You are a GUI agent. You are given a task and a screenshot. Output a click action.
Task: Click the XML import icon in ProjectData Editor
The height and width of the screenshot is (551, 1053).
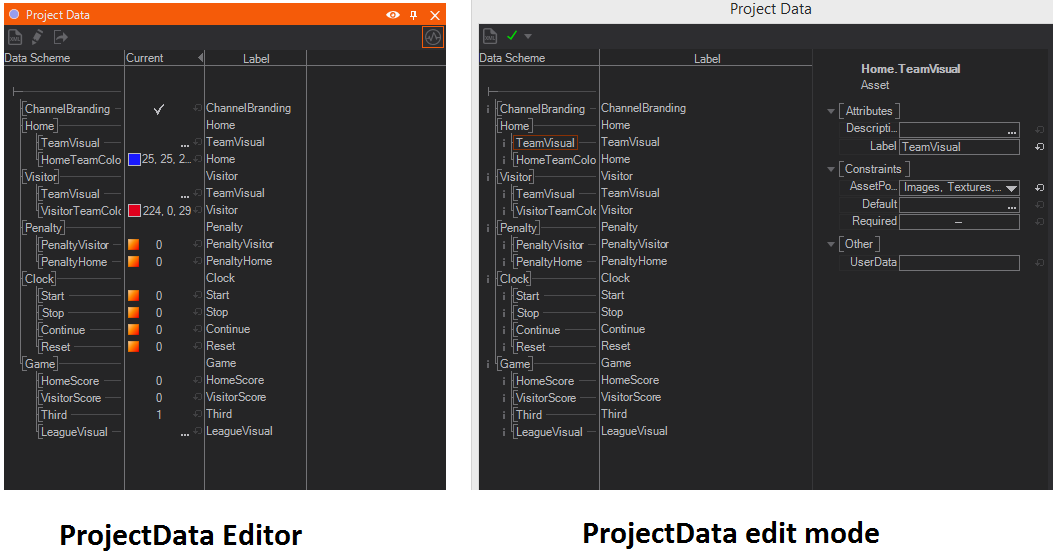(15, 37)
